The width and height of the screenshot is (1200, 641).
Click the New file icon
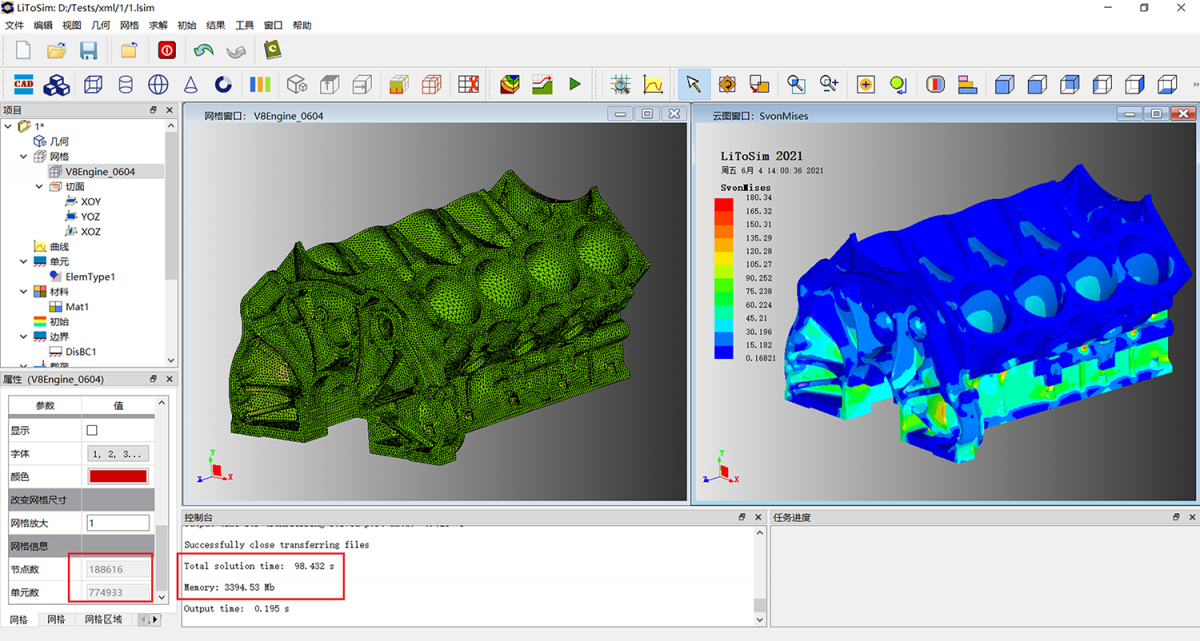tap(23, 50)
